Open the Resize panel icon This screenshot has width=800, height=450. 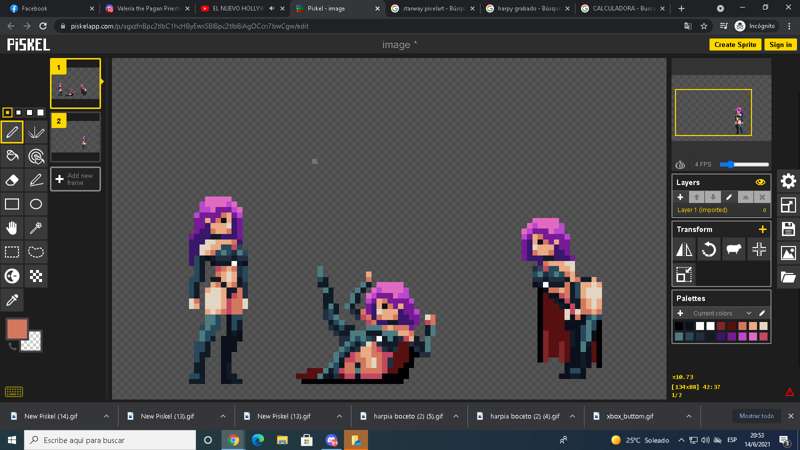tap(788, 205)
